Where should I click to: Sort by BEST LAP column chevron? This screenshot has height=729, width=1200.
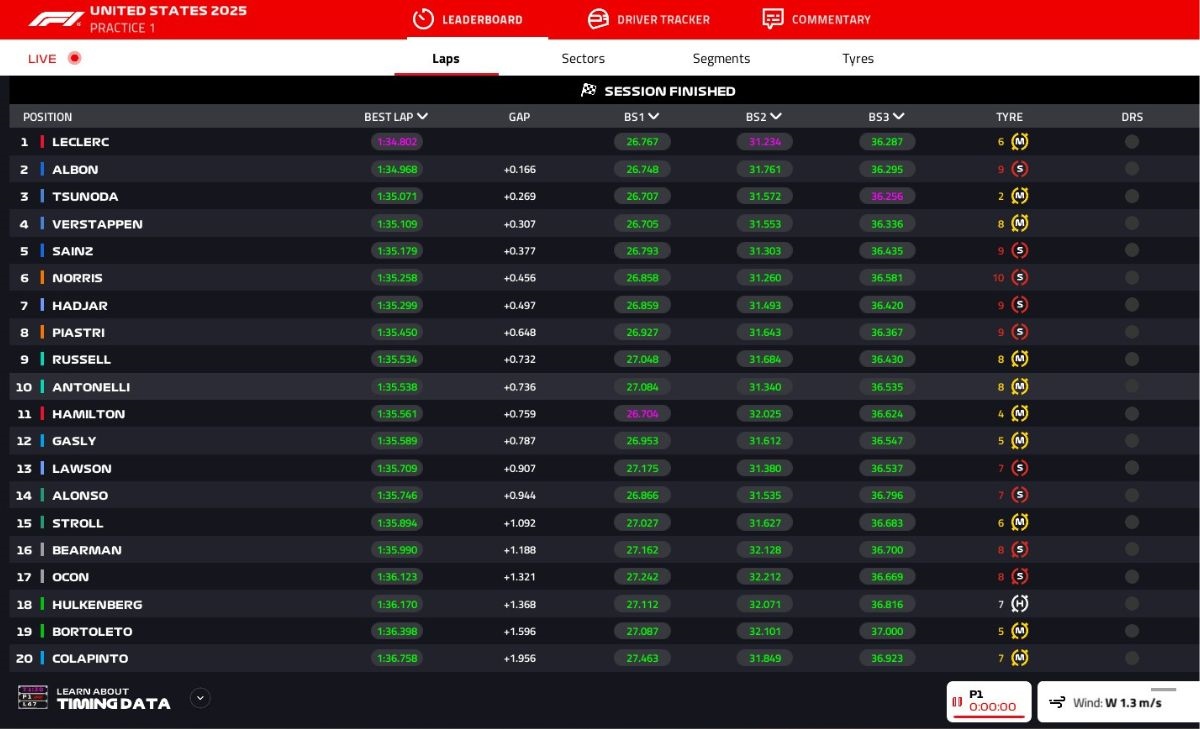coord(423,117)
